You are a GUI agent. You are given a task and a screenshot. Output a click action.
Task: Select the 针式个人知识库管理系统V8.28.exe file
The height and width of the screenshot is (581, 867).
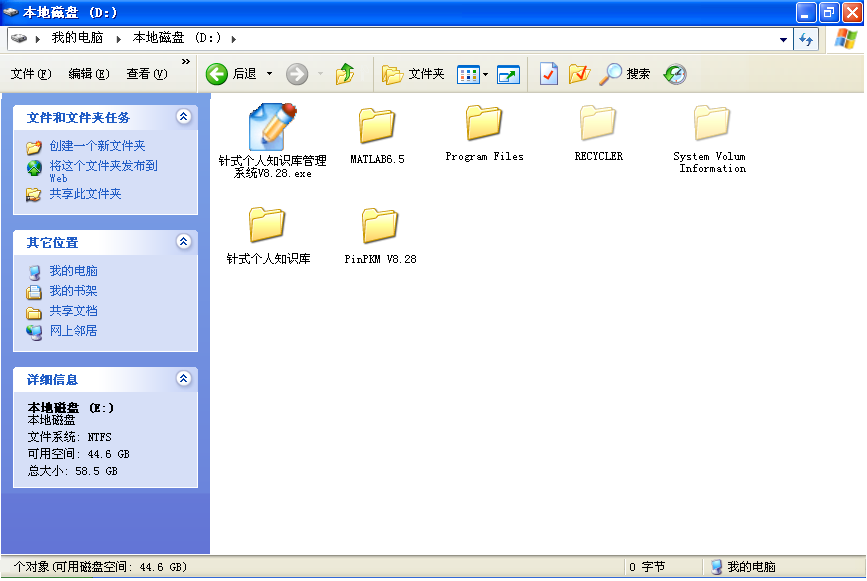(271, 126)
